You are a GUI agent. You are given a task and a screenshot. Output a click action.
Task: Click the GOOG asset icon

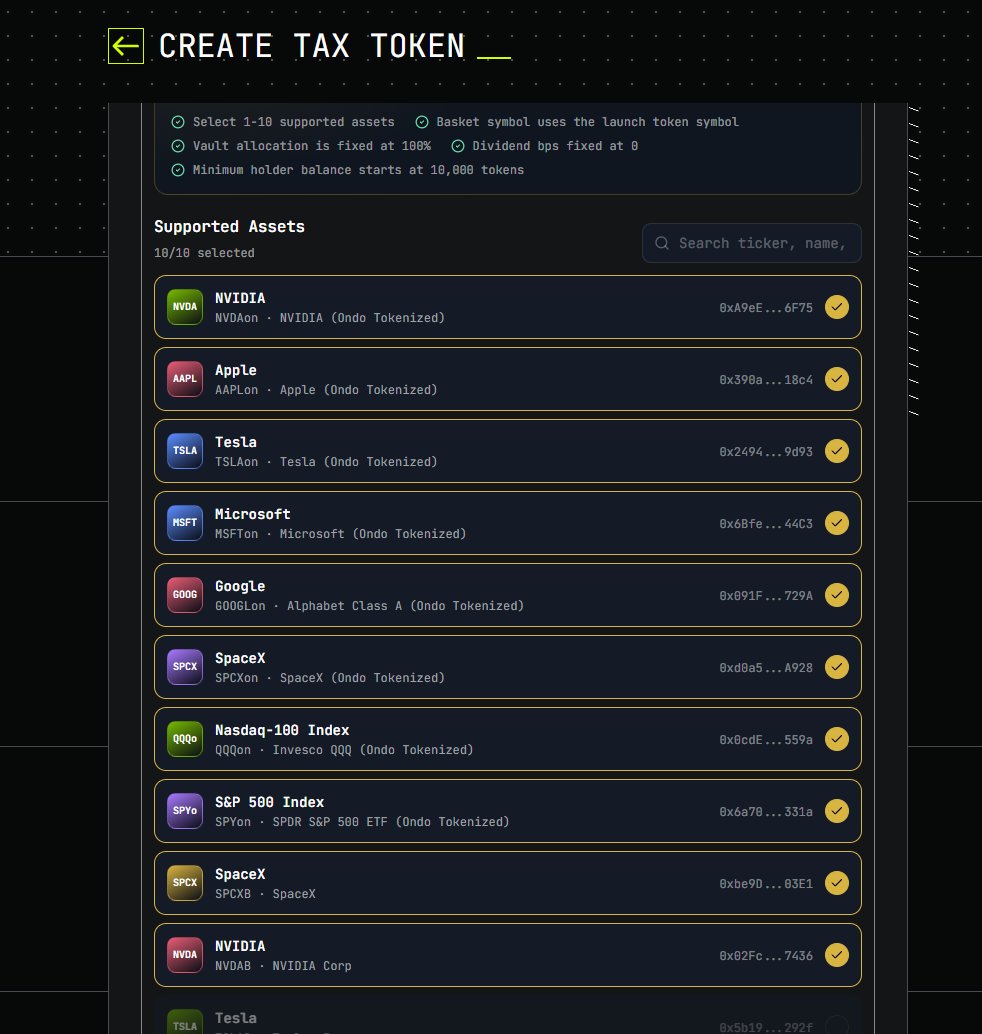point(185,594)
